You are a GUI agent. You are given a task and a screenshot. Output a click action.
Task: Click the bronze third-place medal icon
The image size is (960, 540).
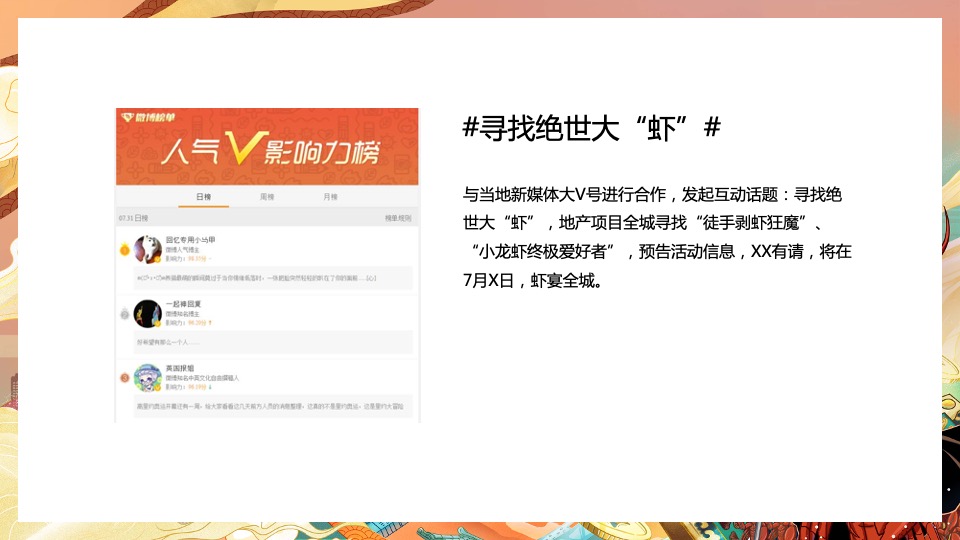[124, 378]
